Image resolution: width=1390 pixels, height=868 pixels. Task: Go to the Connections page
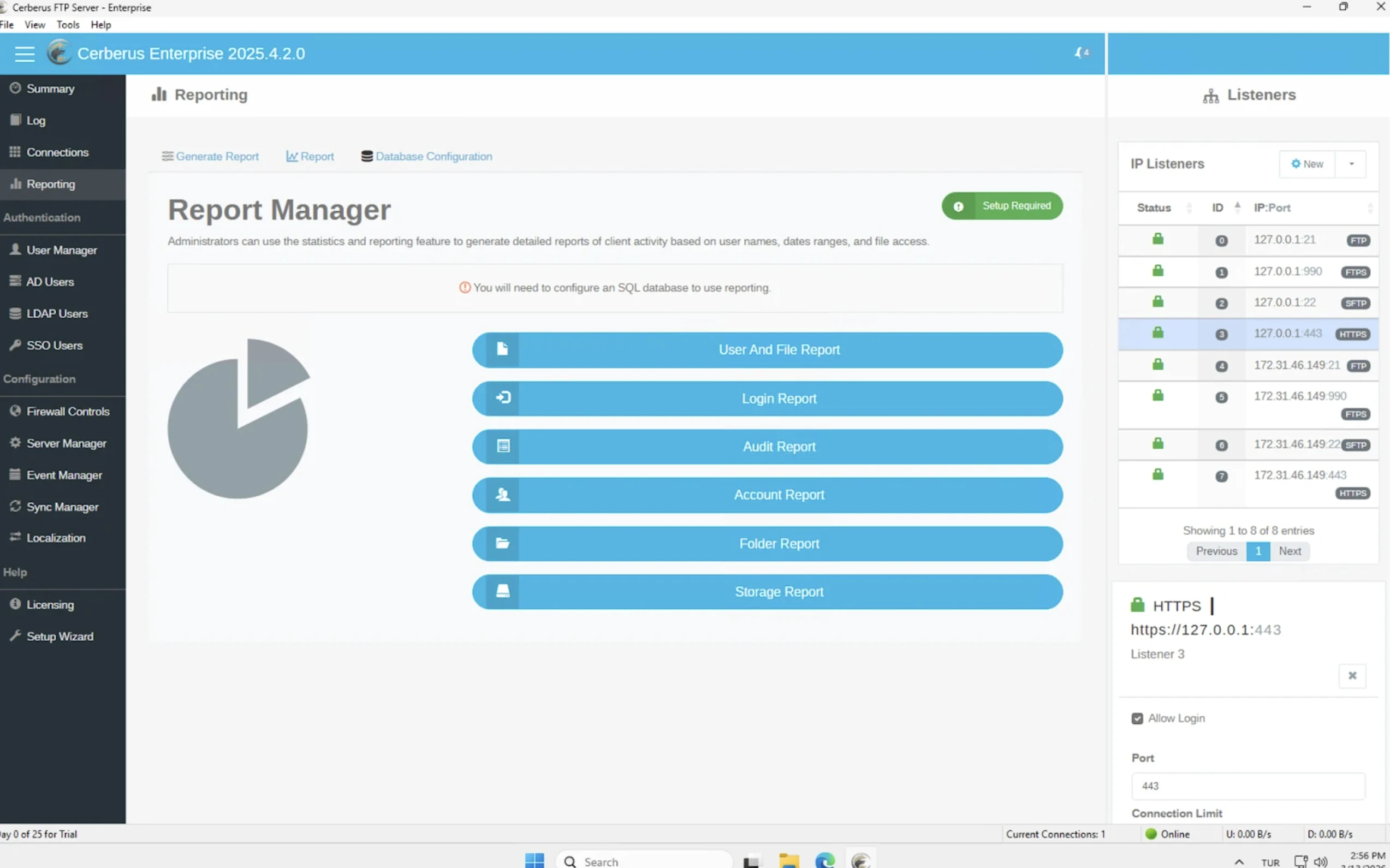[63, 152]
